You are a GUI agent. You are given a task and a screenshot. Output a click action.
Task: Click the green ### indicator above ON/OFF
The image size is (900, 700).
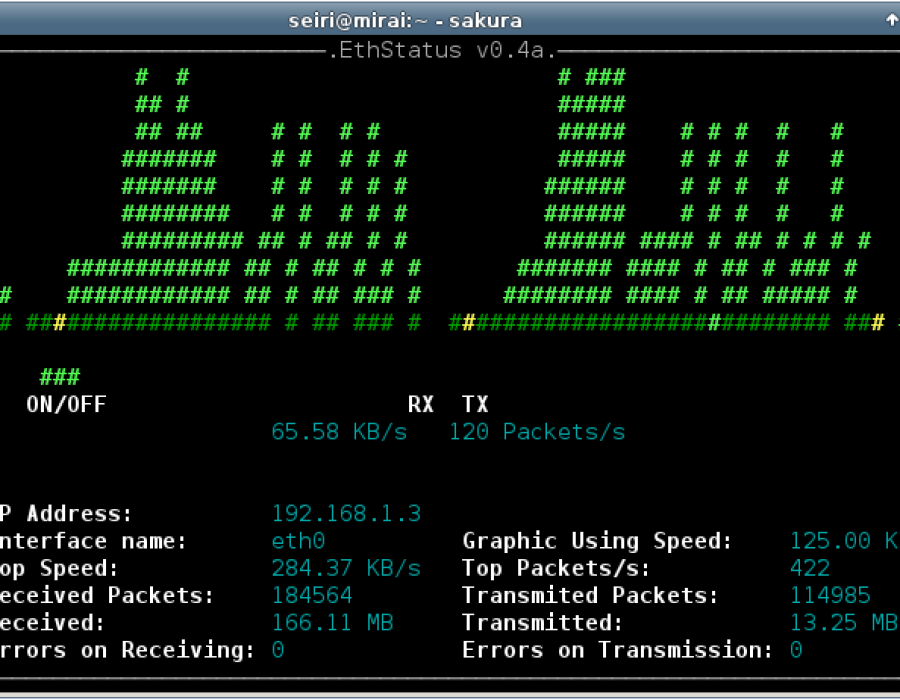pos(60,377)
